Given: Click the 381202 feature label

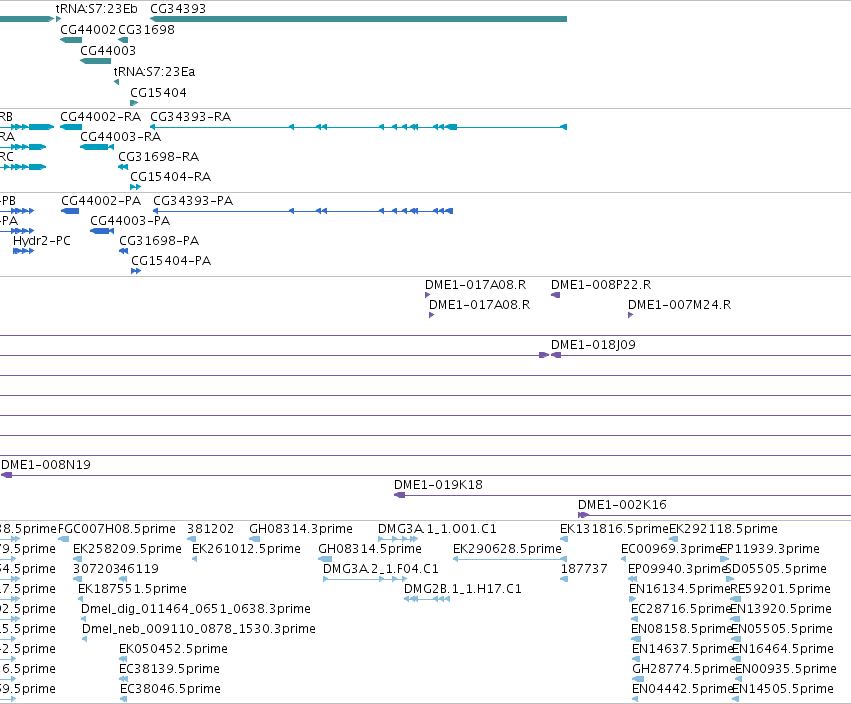Looking at the screenshot, I should pos(211,529).
